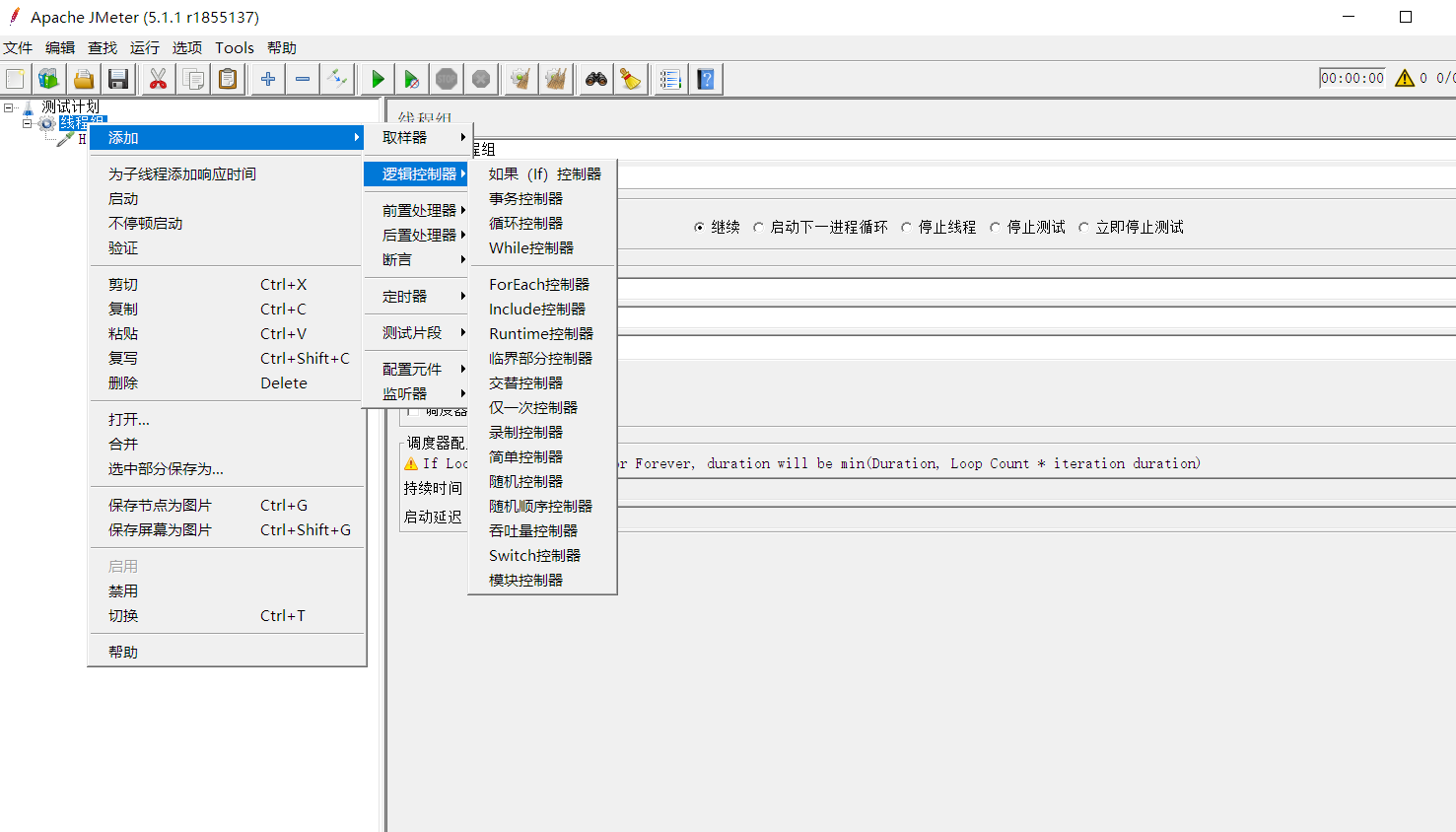Open the 文件 menu
This screenshot has height=832, width=1456.
18,47
